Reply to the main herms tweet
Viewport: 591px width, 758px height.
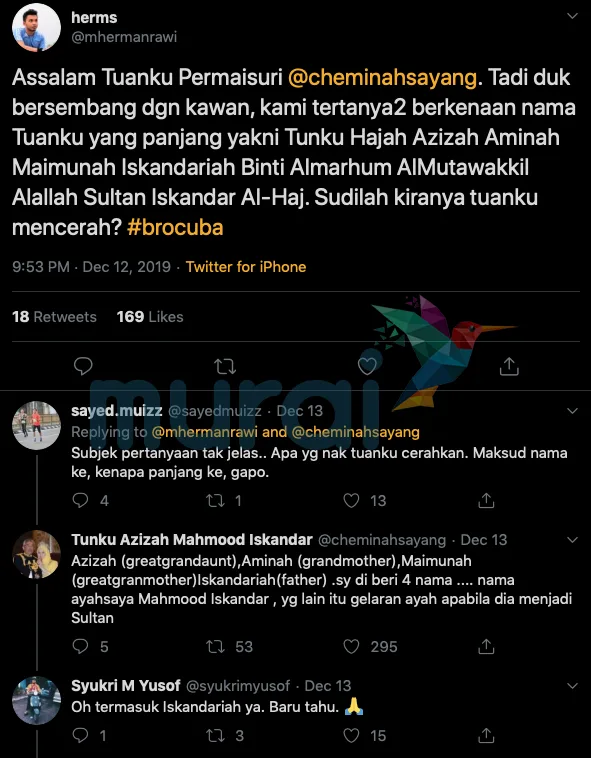click(x=83, y=366)
